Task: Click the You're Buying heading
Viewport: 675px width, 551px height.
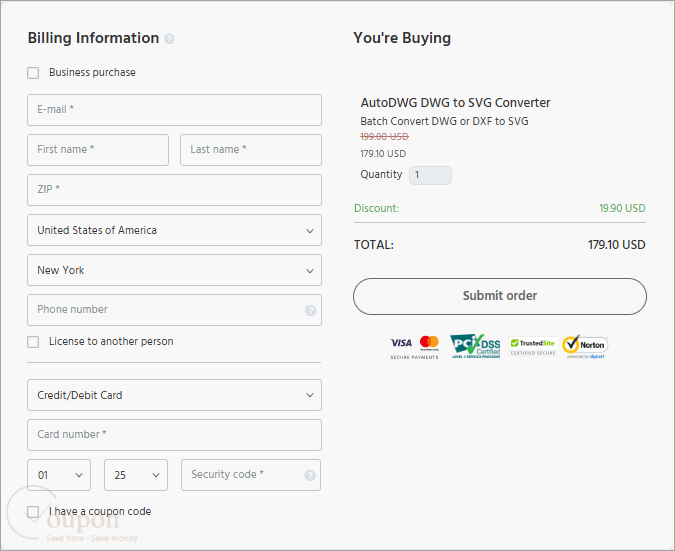Action: tap(402, 38)
